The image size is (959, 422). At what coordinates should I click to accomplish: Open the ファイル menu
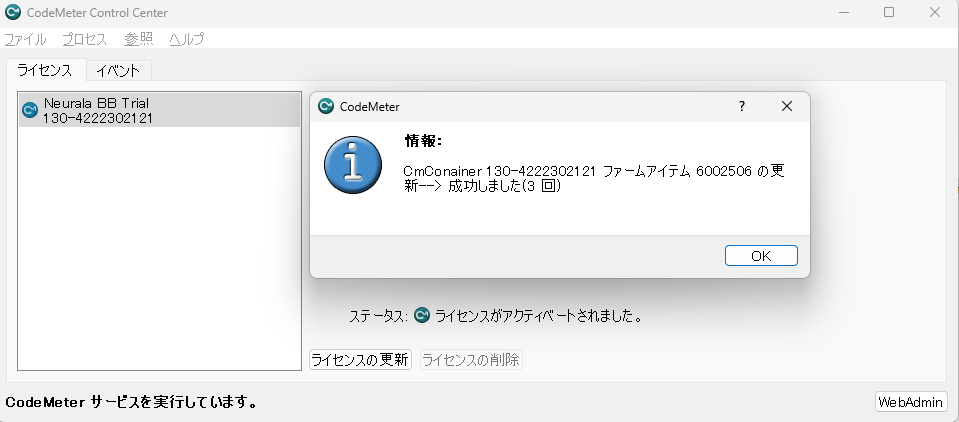click(x=25, y=39)
